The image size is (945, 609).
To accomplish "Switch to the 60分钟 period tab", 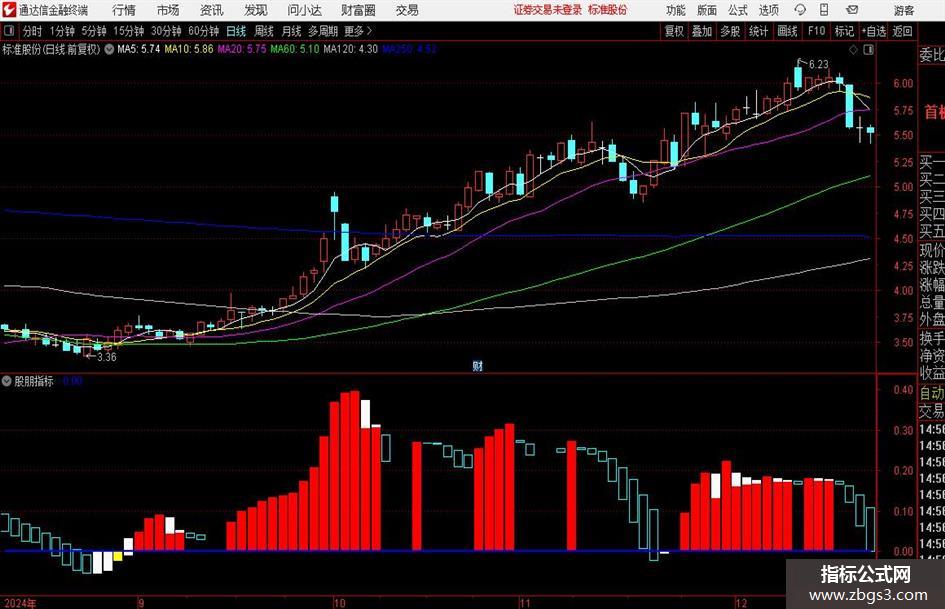I will click(x=203, y=31).
